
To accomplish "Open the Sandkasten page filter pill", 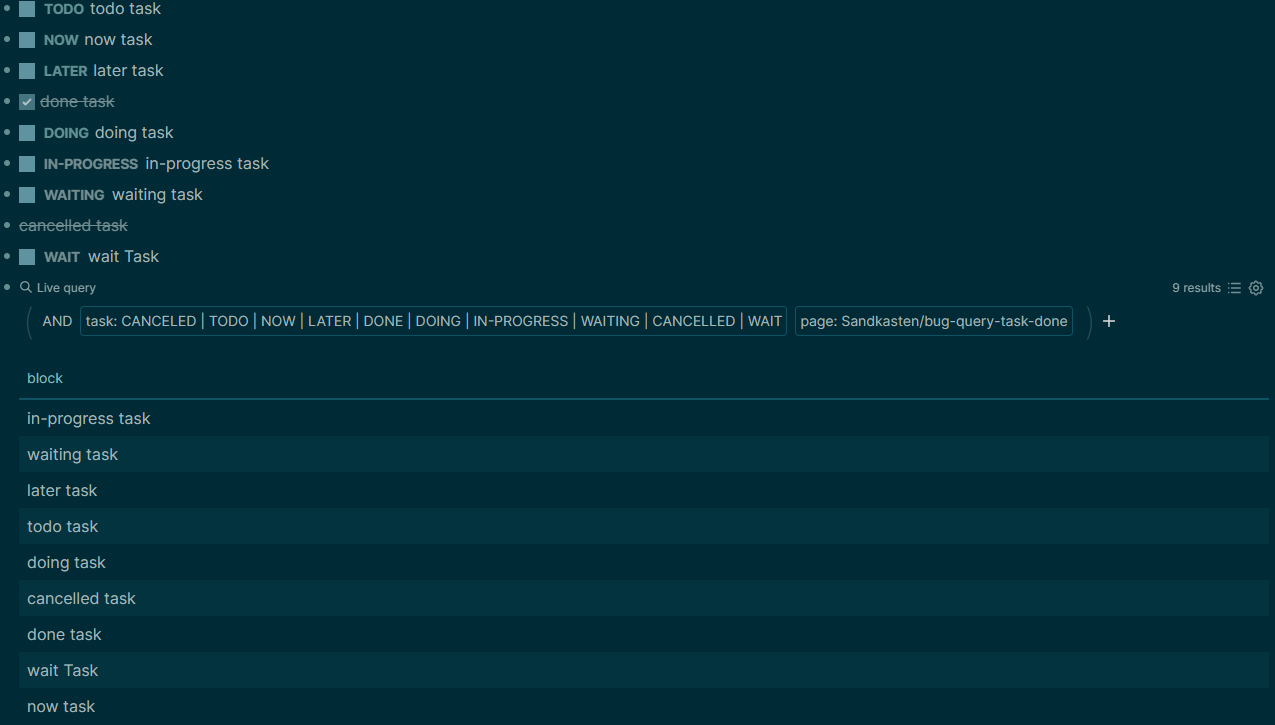I will (x=933, y=321).
